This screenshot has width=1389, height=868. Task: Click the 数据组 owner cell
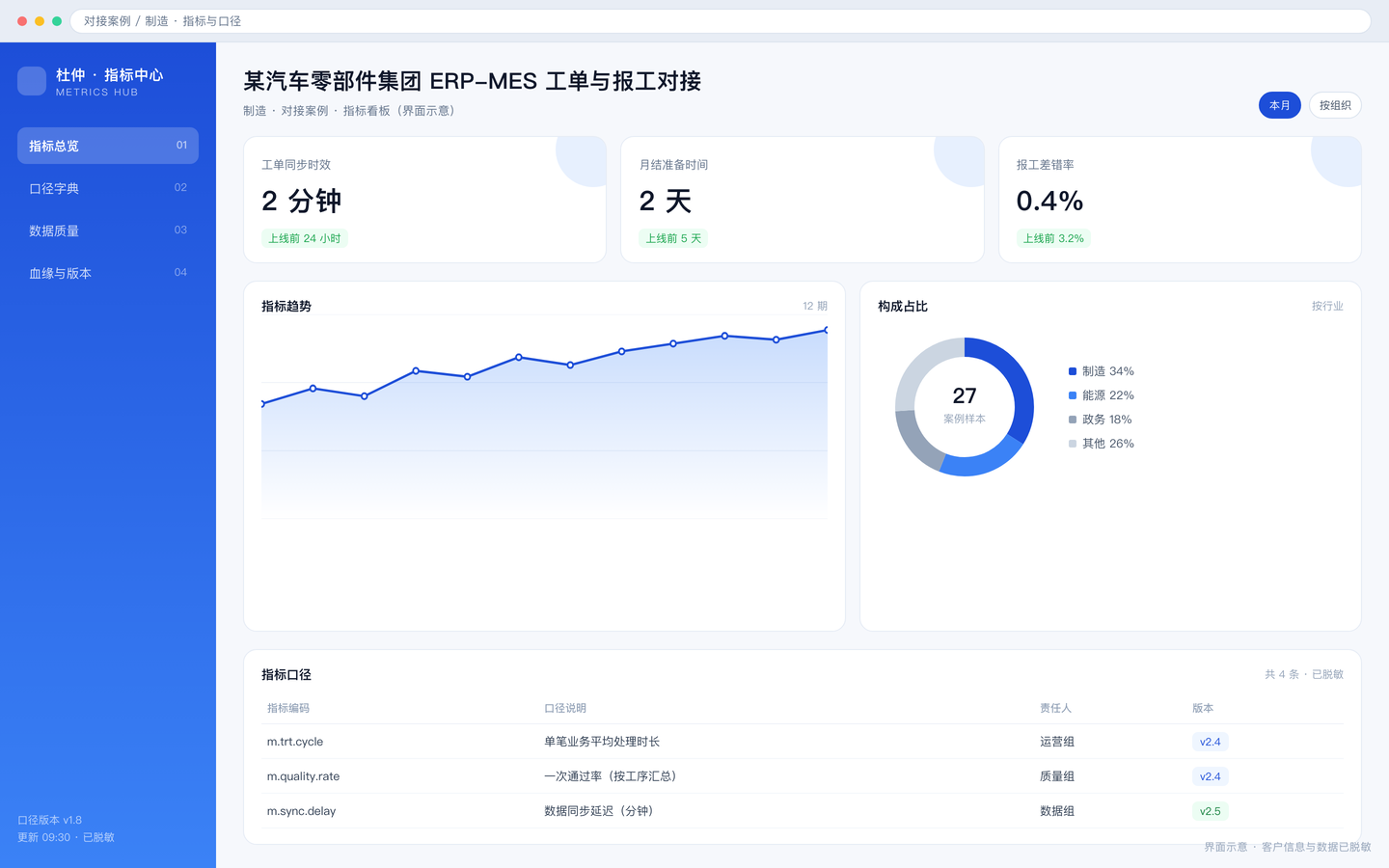(1057, 811)
